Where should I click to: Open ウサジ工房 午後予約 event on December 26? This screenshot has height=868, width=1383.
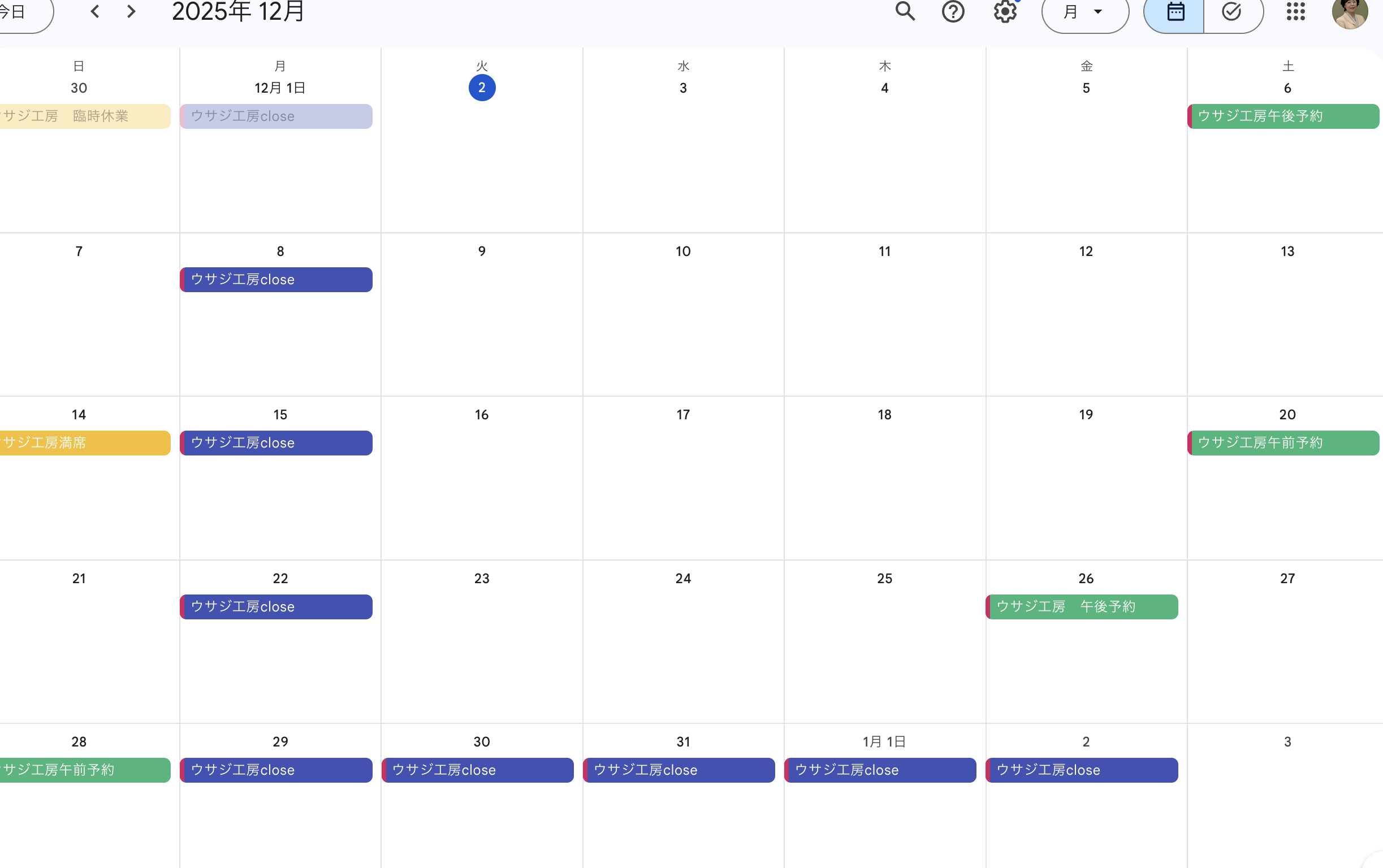(x=1082, y=607)
